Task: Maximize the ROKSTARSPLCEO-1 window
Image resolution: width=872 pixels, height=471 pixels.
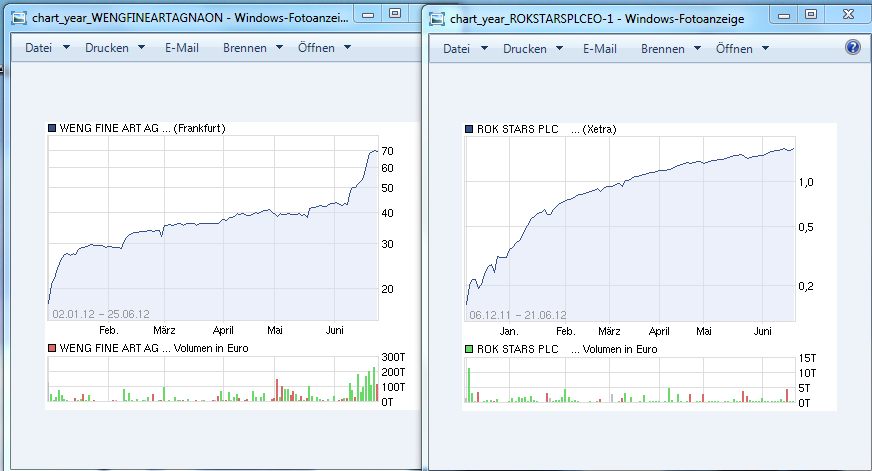Action: click(811, 14)
